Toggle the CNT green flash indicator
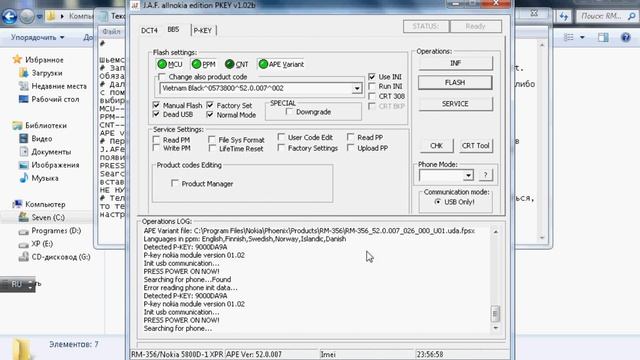The image size is (640, 360). click(x=229, y=64)
